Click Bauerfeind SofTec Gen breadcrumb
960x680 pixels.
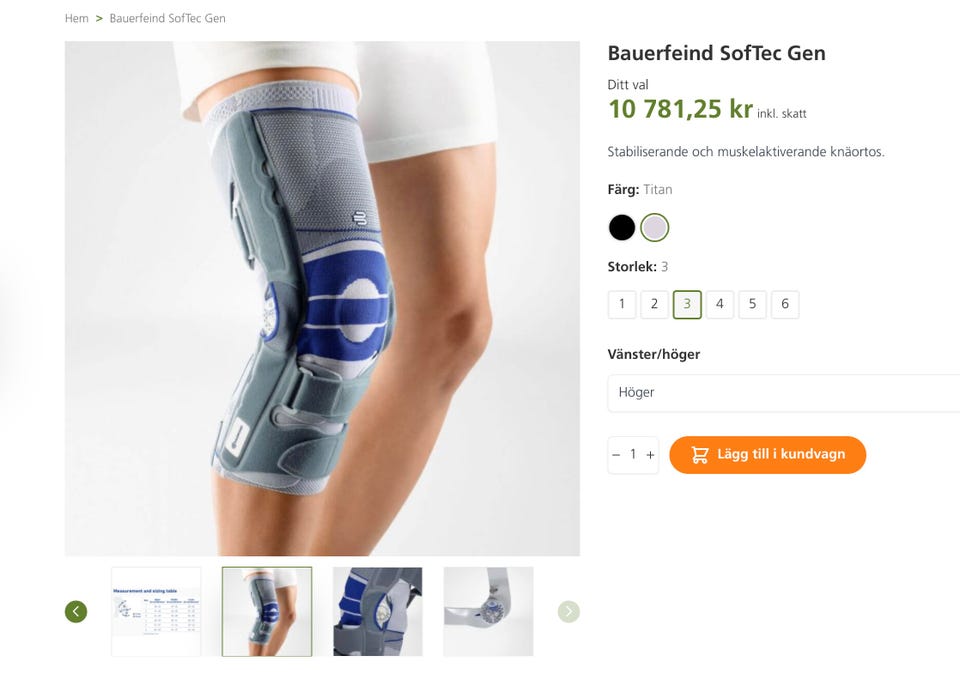167,18
